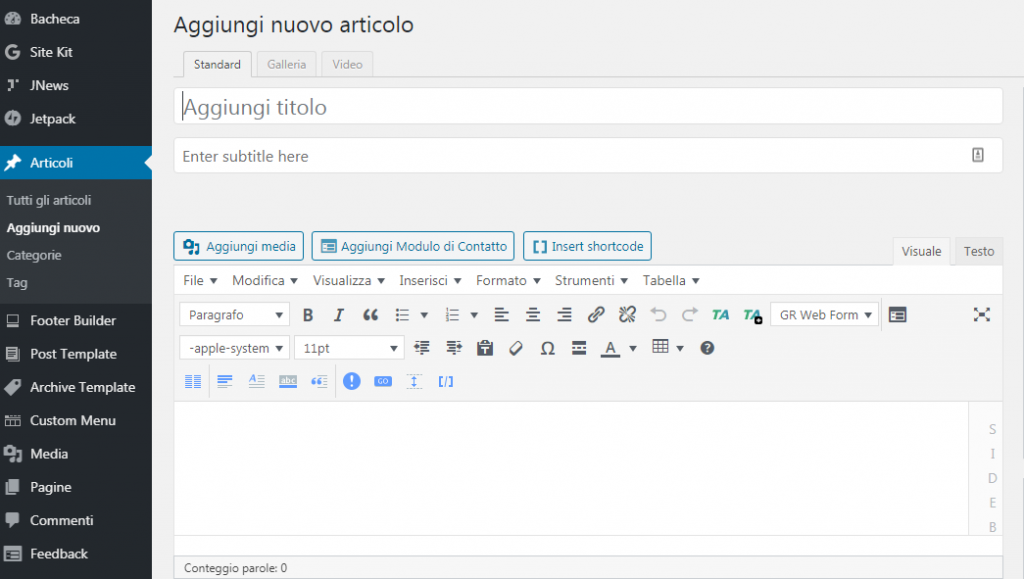Click the blue text-lines shortcode icon
The height and width of the screenshot is (579, 1024).
point(225,381)
